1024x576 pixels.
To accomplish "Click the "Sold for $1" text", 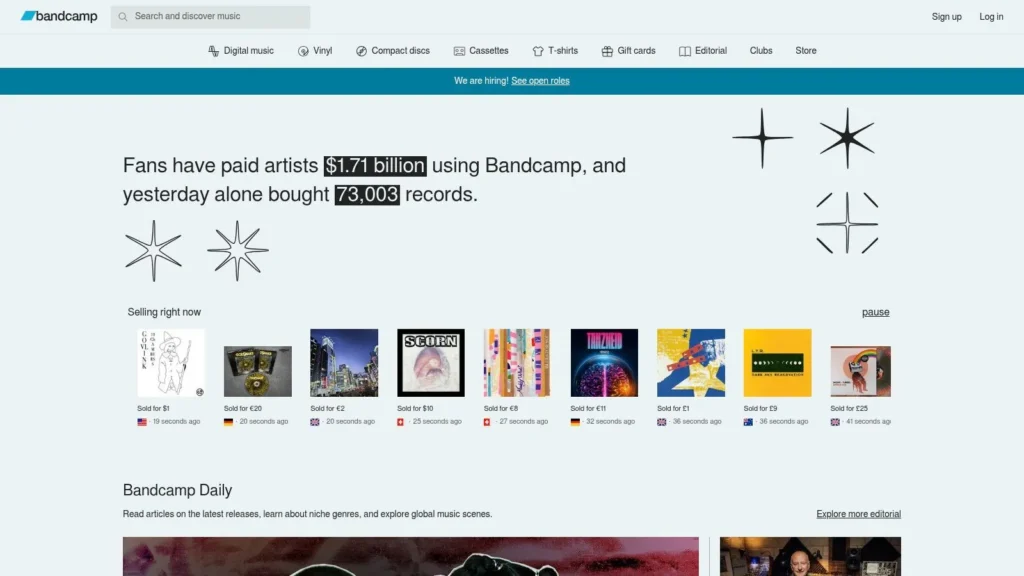I will (153, 409).
